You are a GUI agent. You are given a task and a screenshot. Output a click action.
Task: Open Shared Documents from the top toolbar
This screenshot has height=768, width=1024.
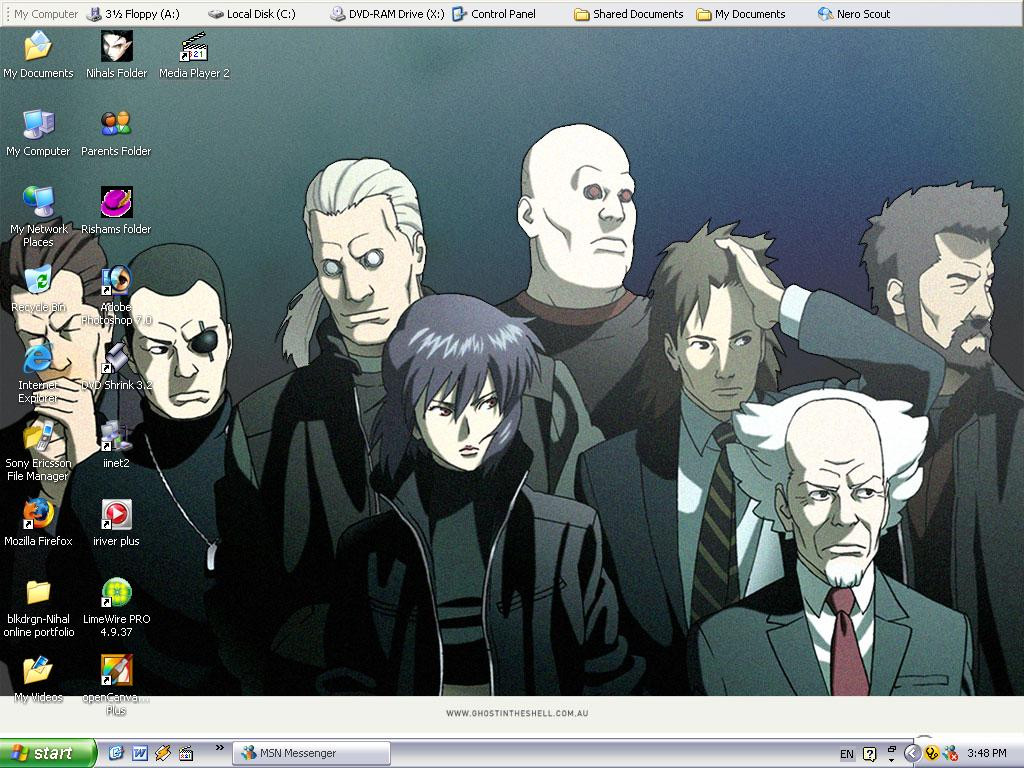pyautogui.click(x=629, y=14)
